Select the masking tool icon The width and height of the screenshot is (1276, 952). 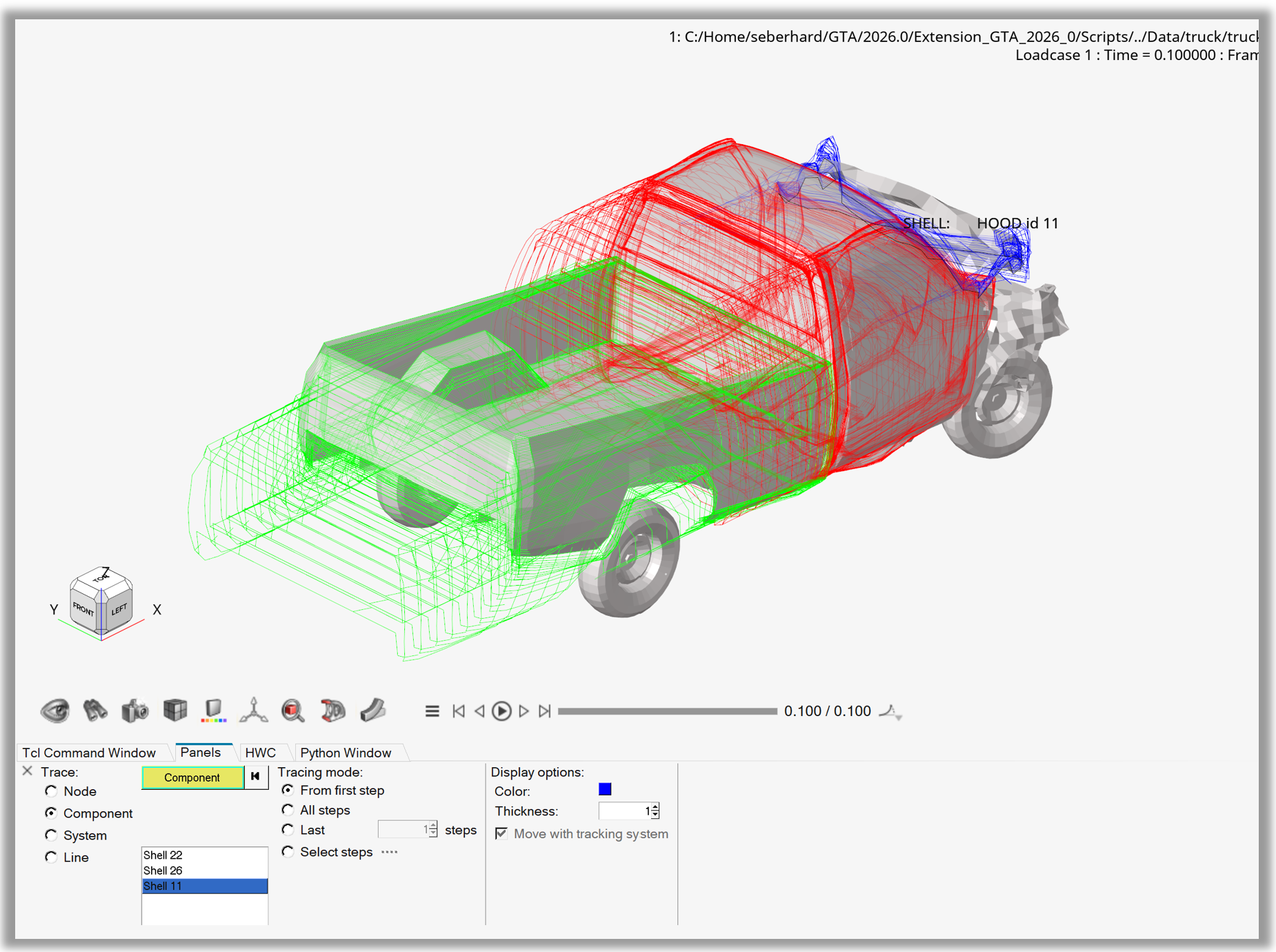coord(333,711)
